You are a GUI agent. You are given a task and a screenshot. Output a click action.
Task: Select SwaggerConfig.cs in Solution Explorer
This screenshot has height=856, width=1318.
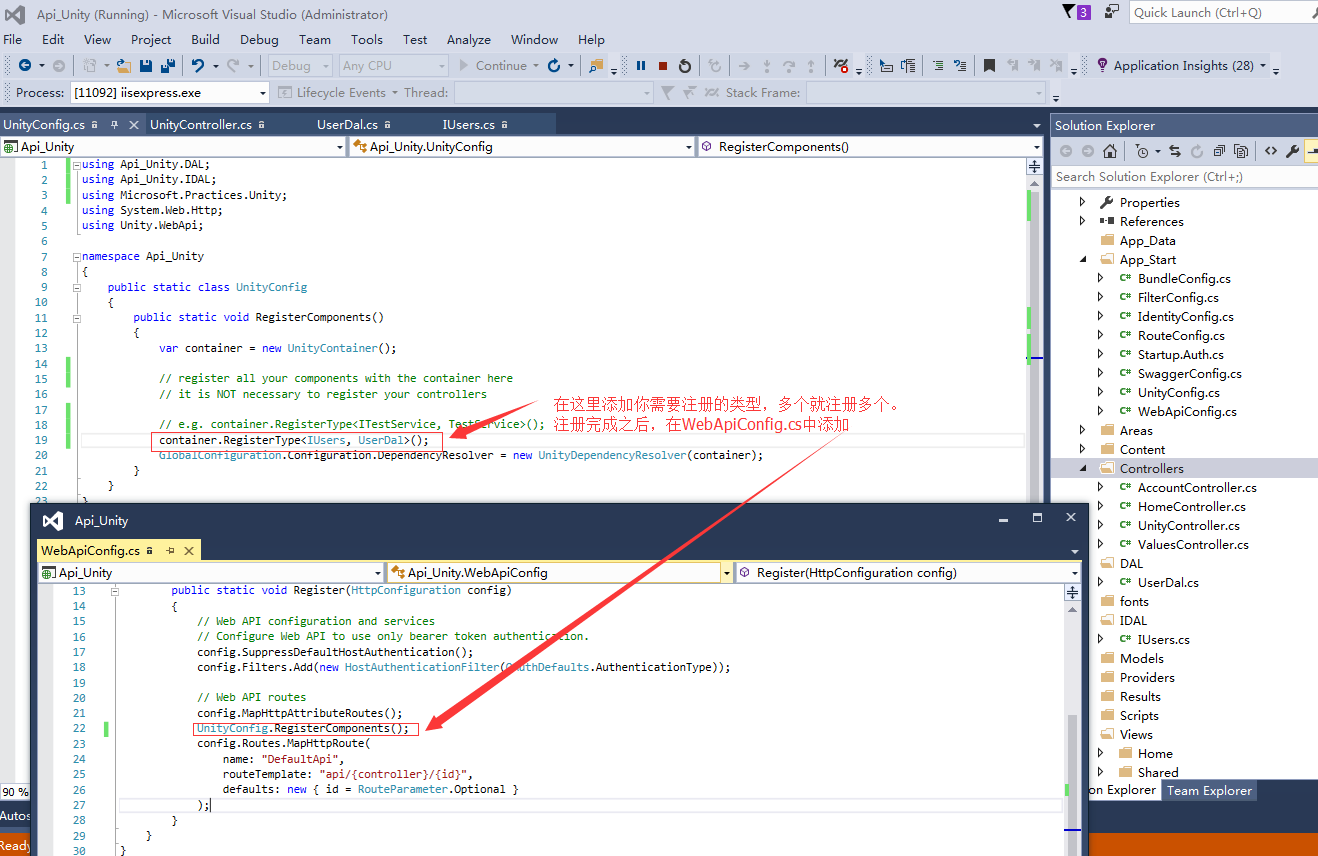pos(1189,374)
